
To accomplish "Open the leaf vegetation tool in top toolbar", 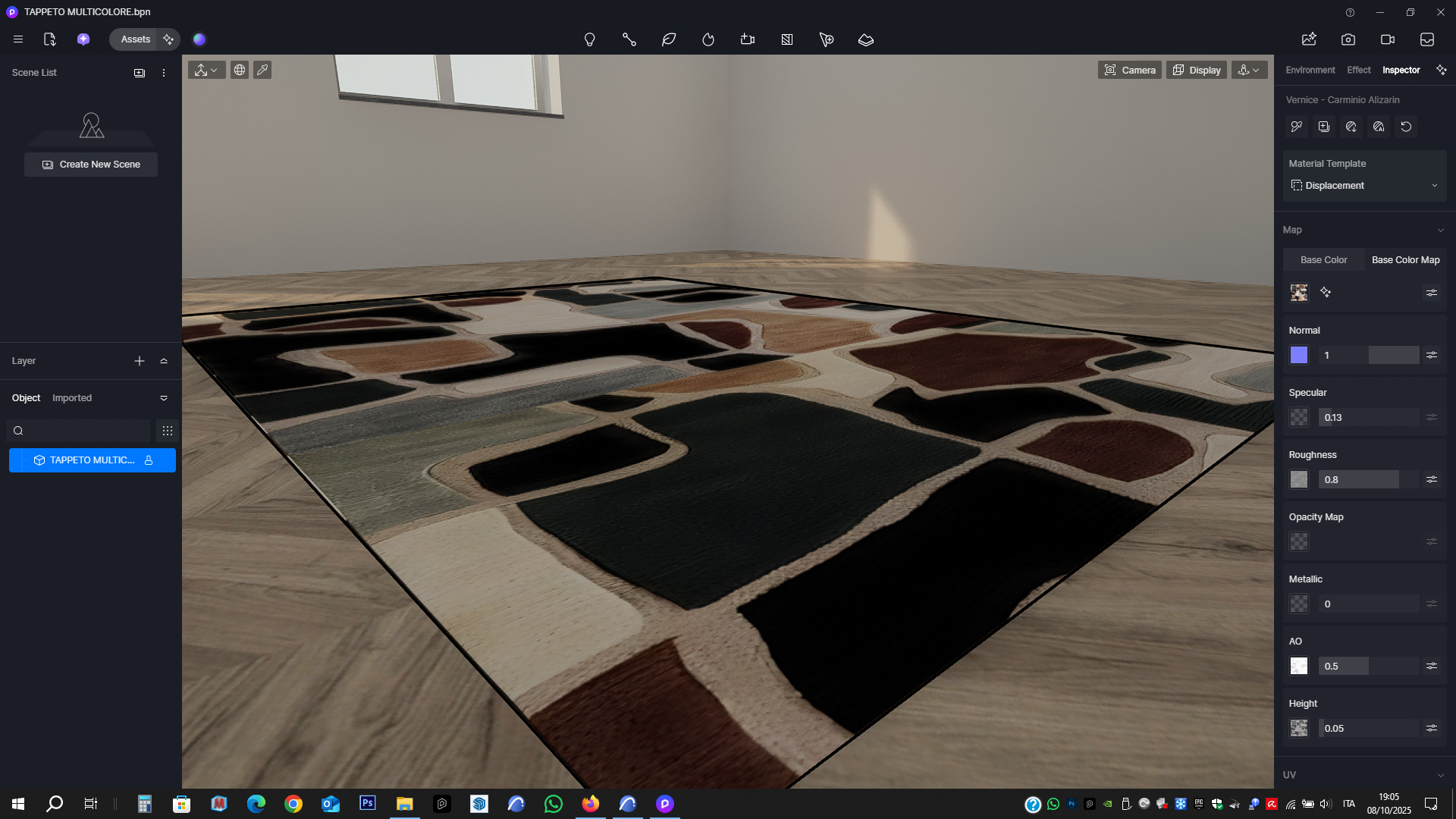I will coord(668,39).
